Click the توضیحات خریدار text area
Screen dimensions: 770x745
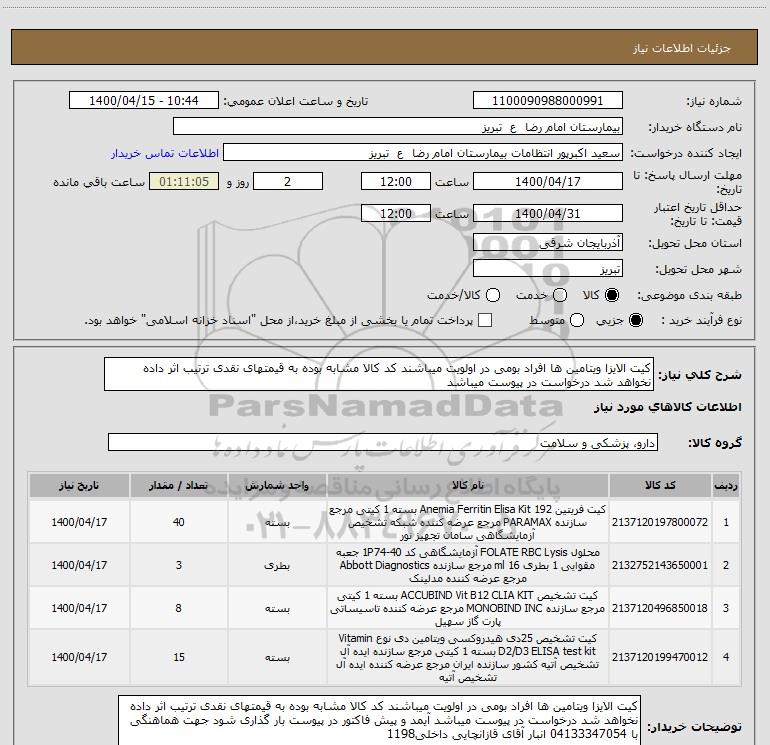[x=379, y=720]
